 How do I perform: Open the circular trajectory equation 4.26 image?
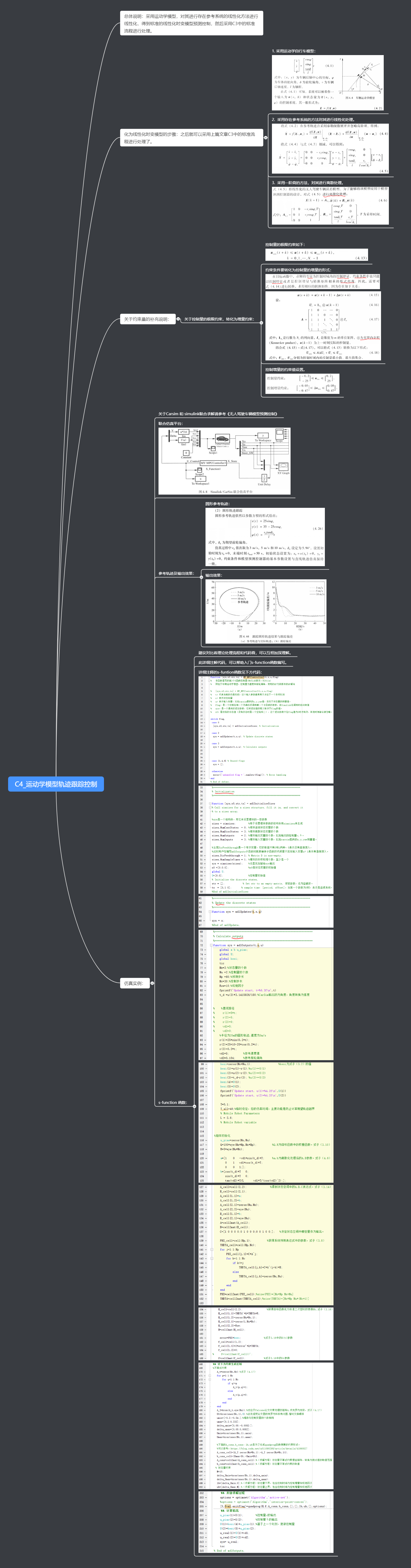[265, 537]
